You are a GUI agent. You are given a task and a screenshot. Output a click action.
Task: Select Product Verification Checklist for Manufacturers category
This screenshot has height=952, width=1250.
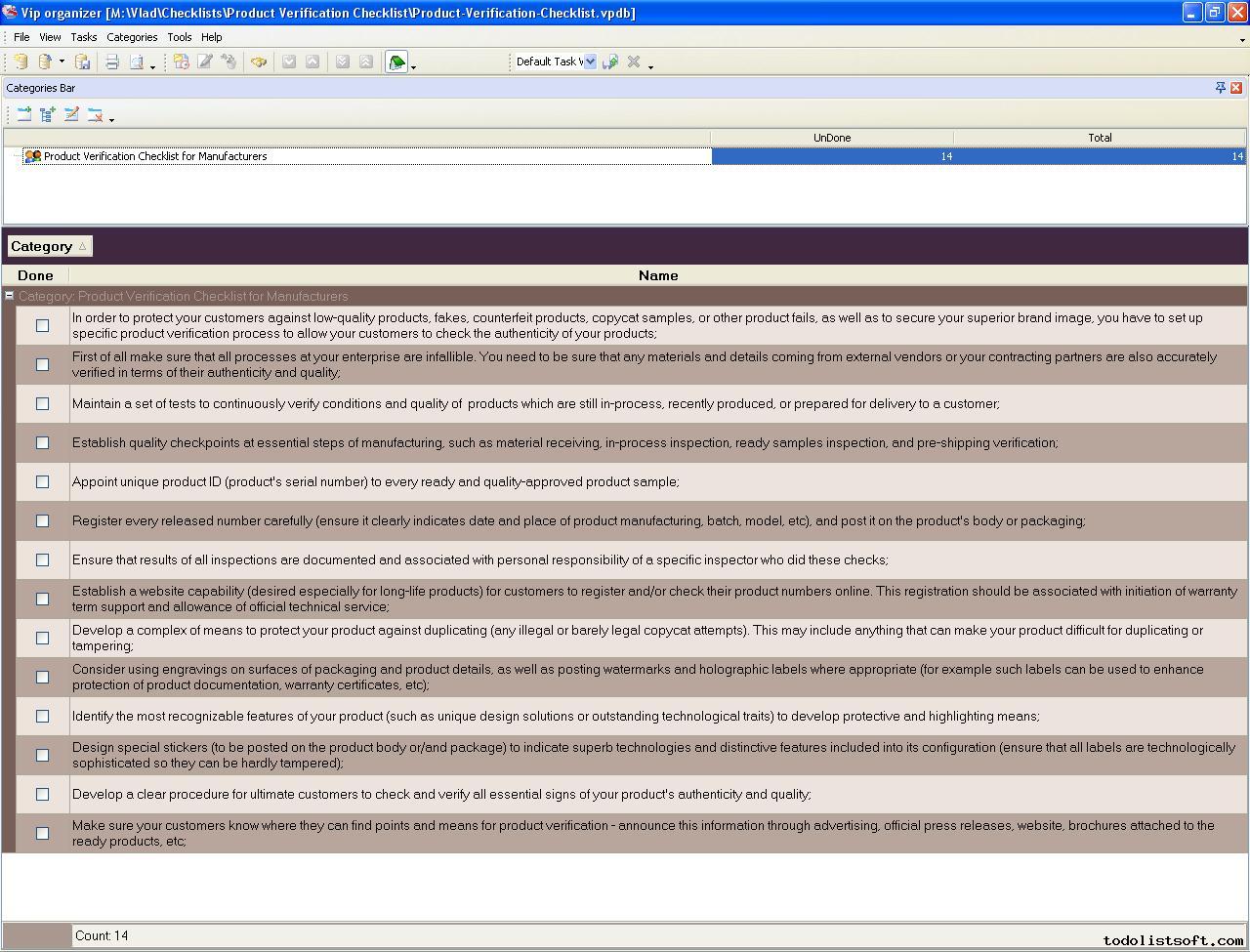point(155,156)
